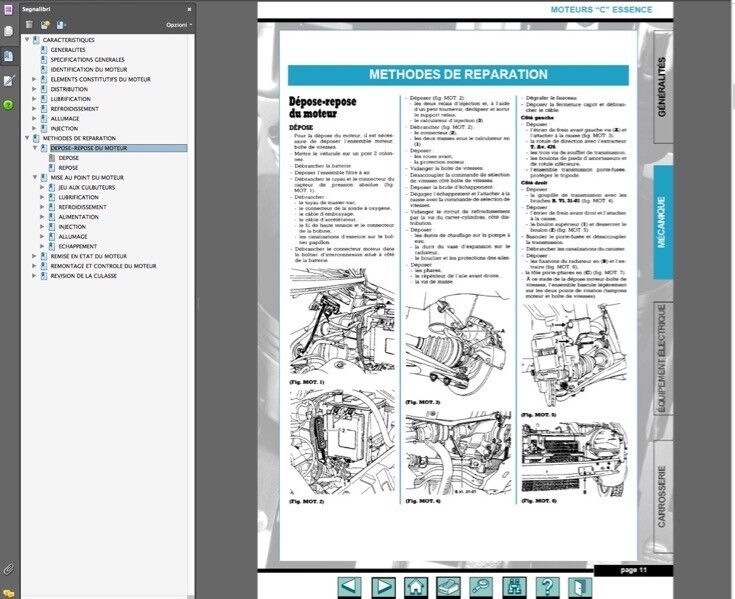Collapse the METHODES DE REPARATION node

[27, 138]
